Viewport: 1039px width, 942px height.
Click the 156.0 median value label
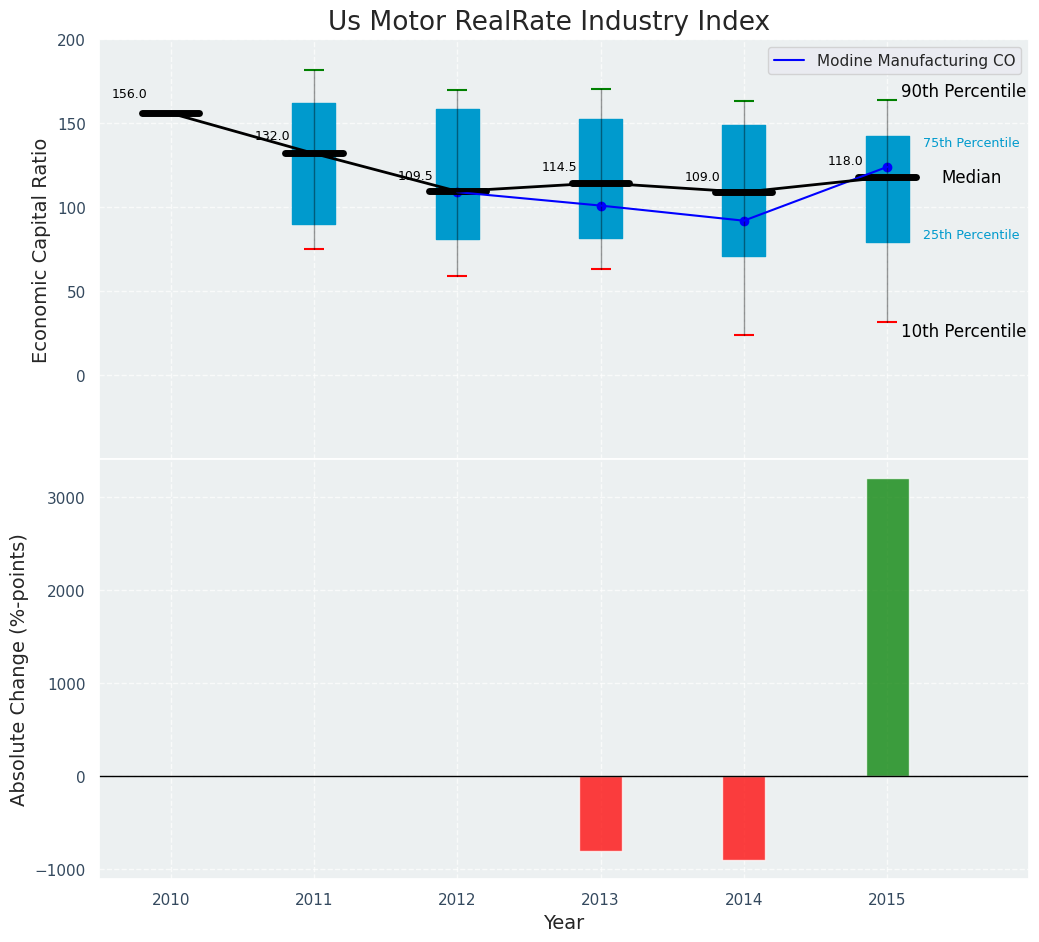[129, 94]
